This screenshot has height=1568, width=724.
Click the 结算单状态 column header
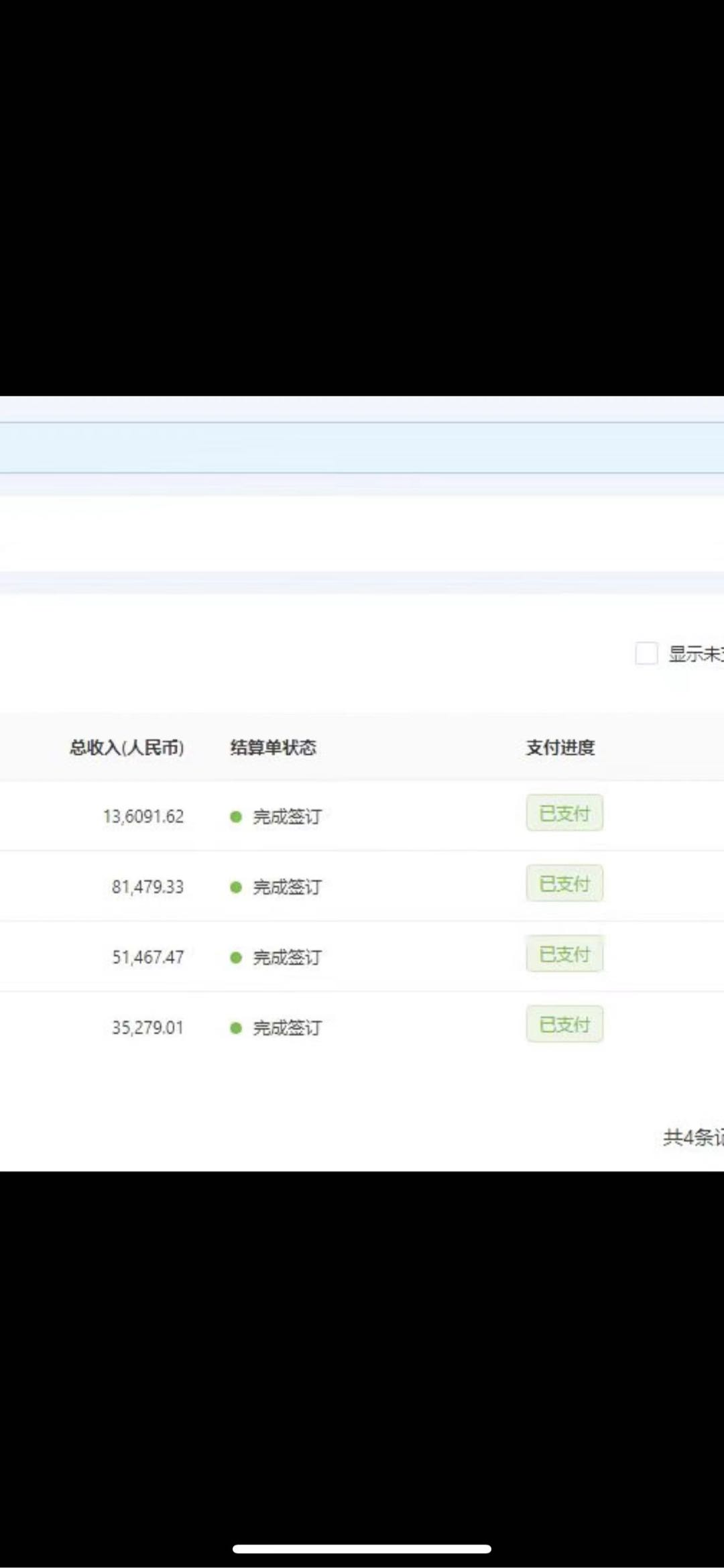273,747
